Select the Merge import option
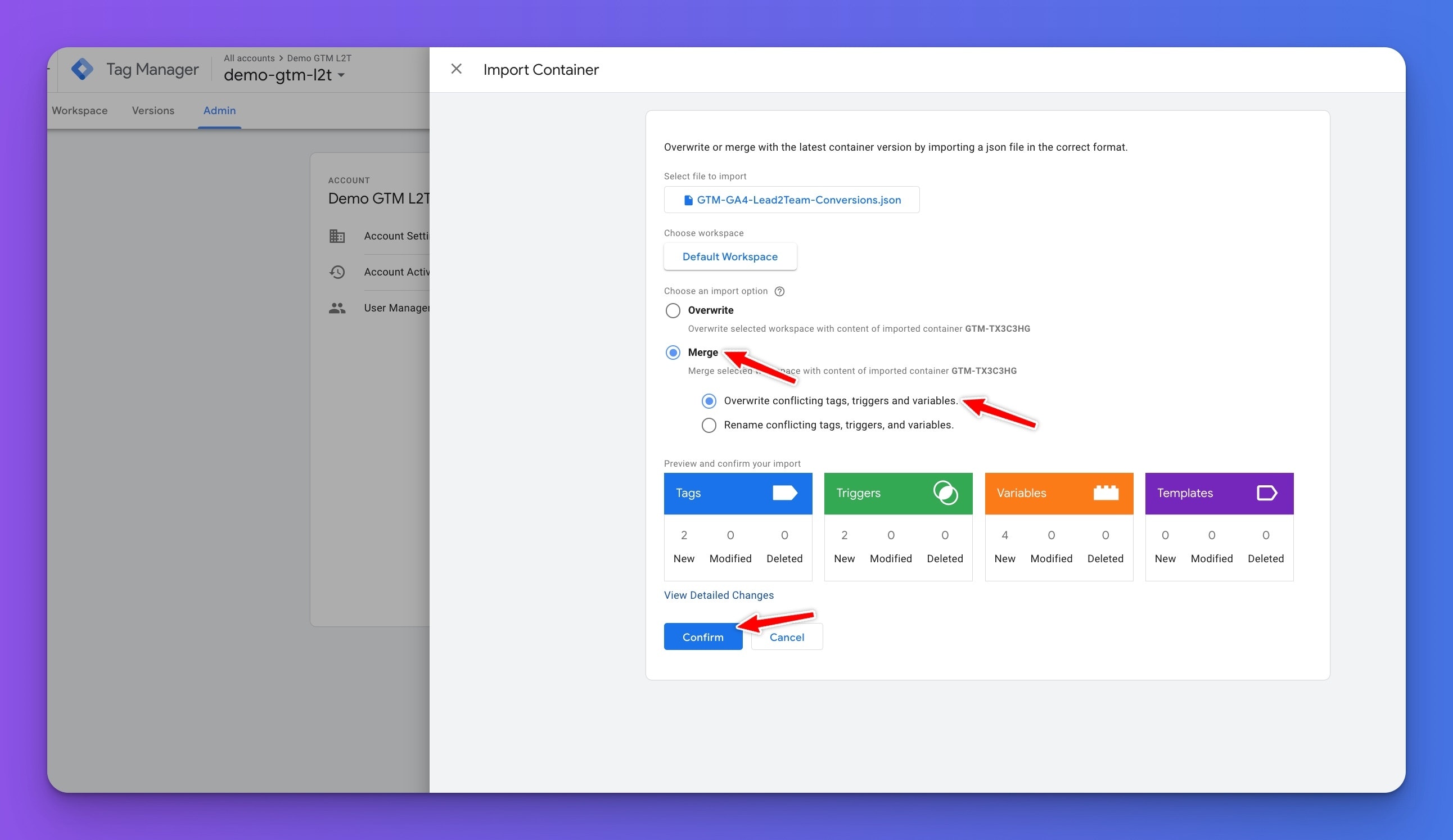1453x840 pixels. 673,353
